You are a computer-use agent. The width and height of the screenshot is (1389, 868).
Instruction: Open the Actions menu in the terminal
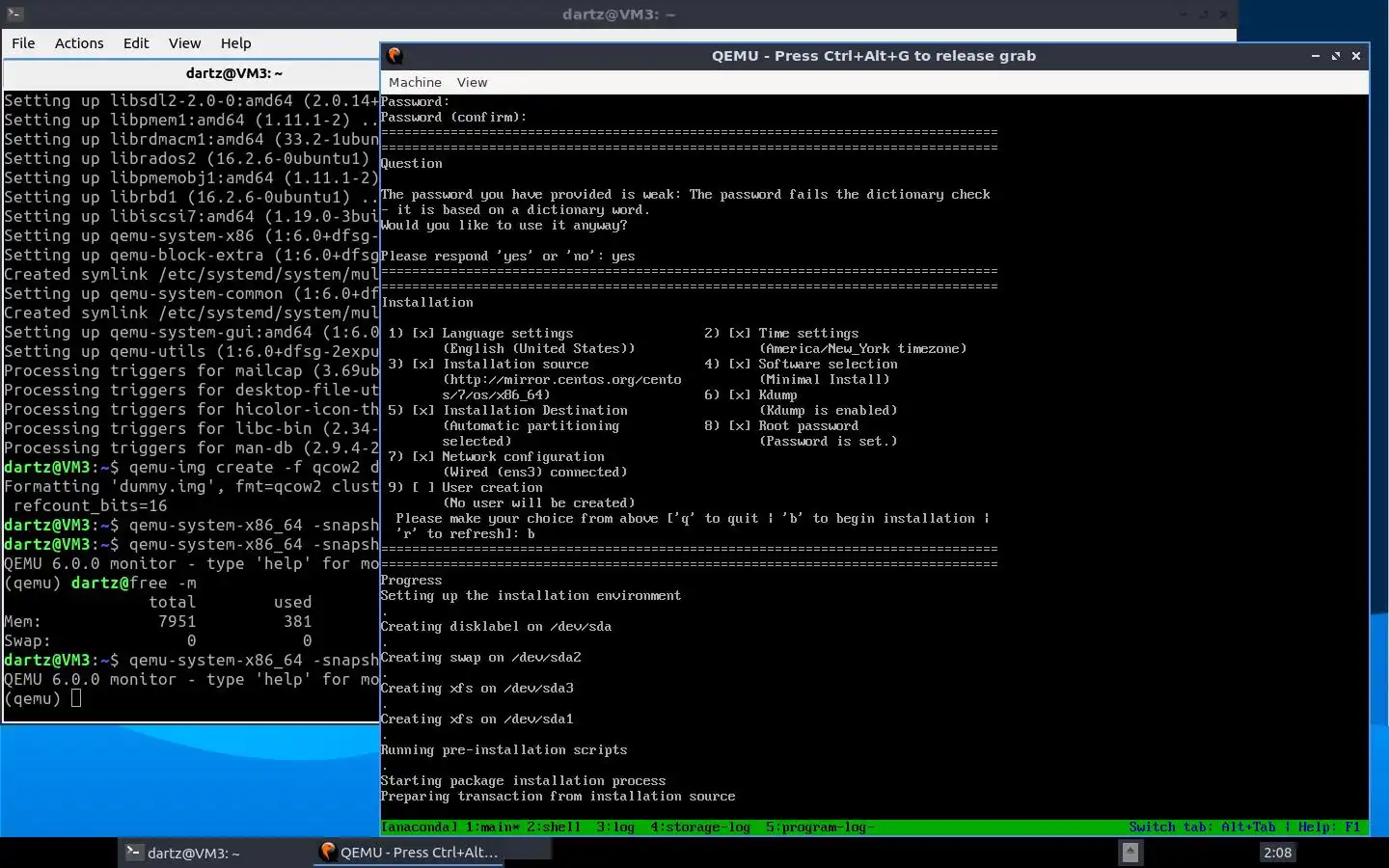(79, 43)
